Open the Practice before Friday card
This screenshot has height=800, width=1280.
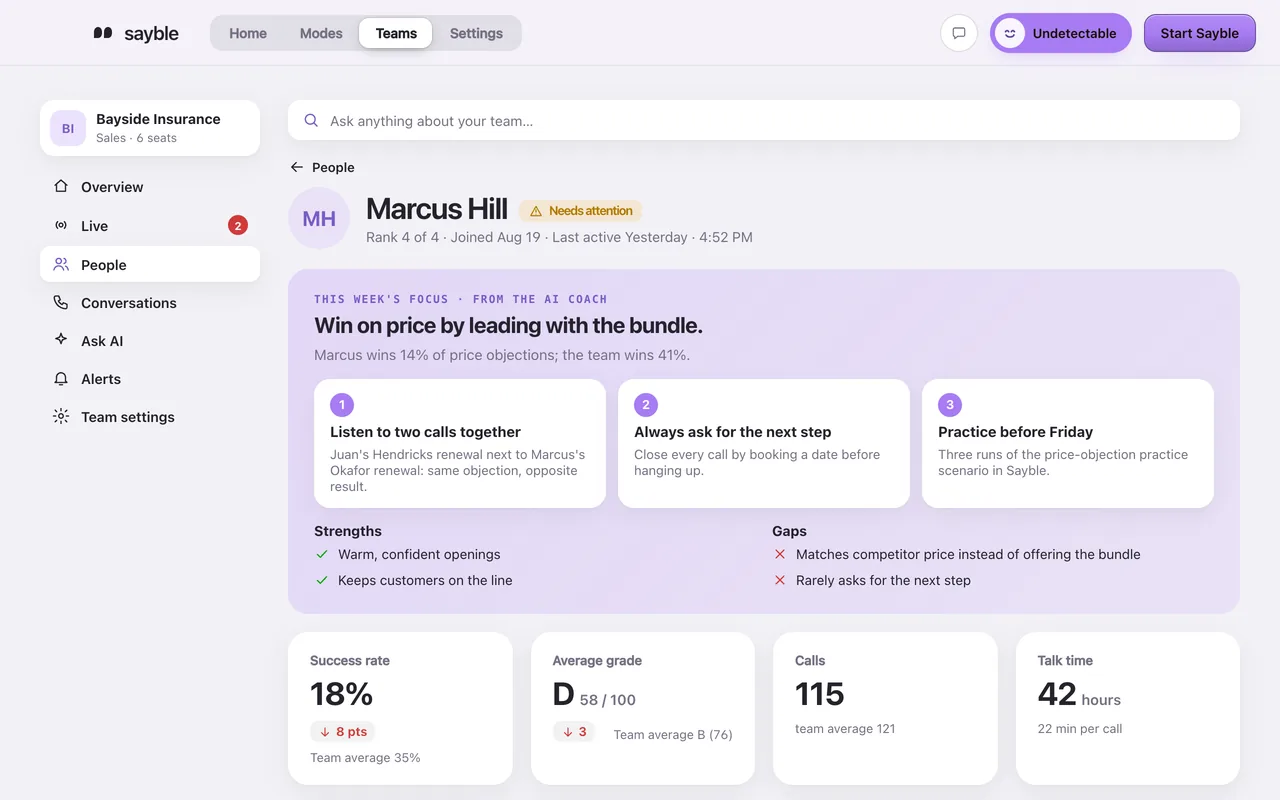click(x=1068, y=443)
